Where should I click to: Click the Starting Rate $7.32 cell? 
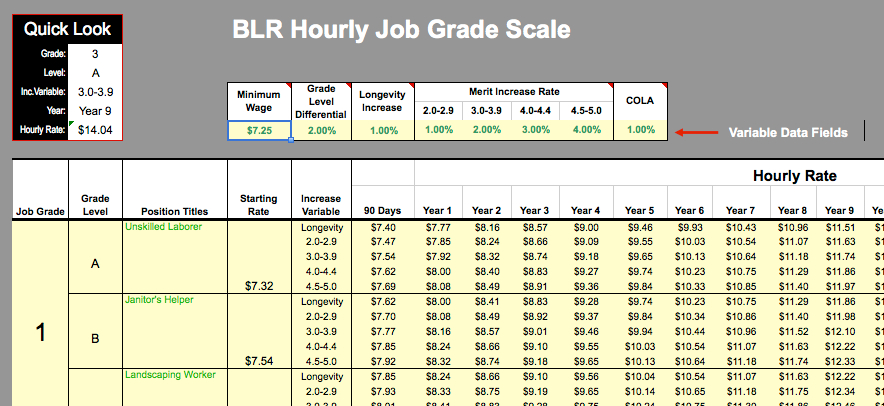(259, 285)
